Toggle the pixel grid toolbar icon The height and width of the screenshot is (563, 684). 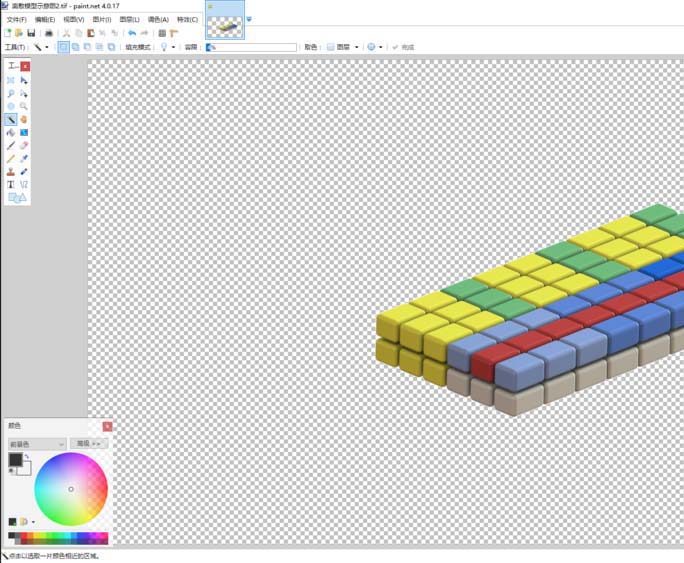[x=162, y=33]
